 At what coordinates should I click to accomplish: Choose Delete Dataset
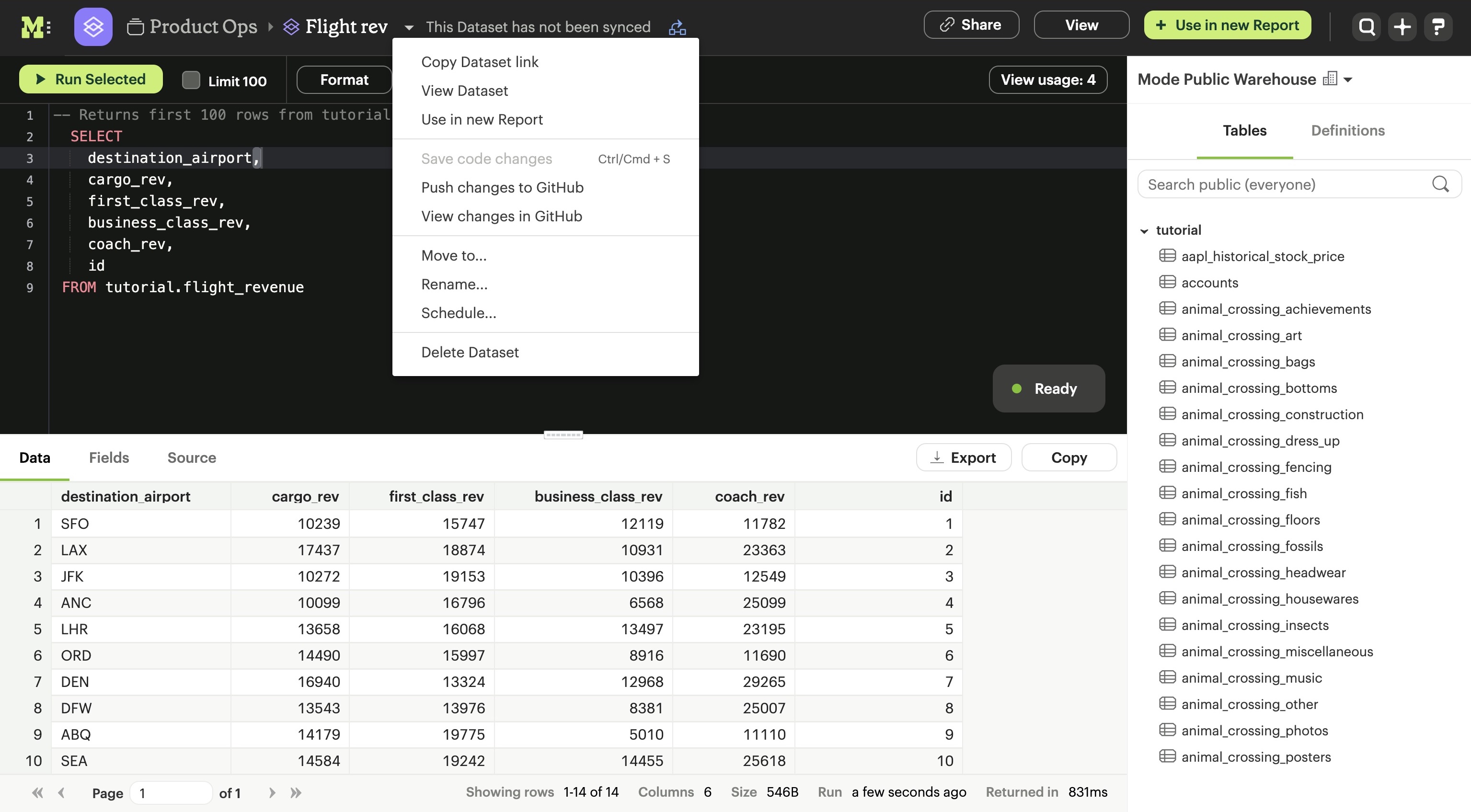[470, 352]
